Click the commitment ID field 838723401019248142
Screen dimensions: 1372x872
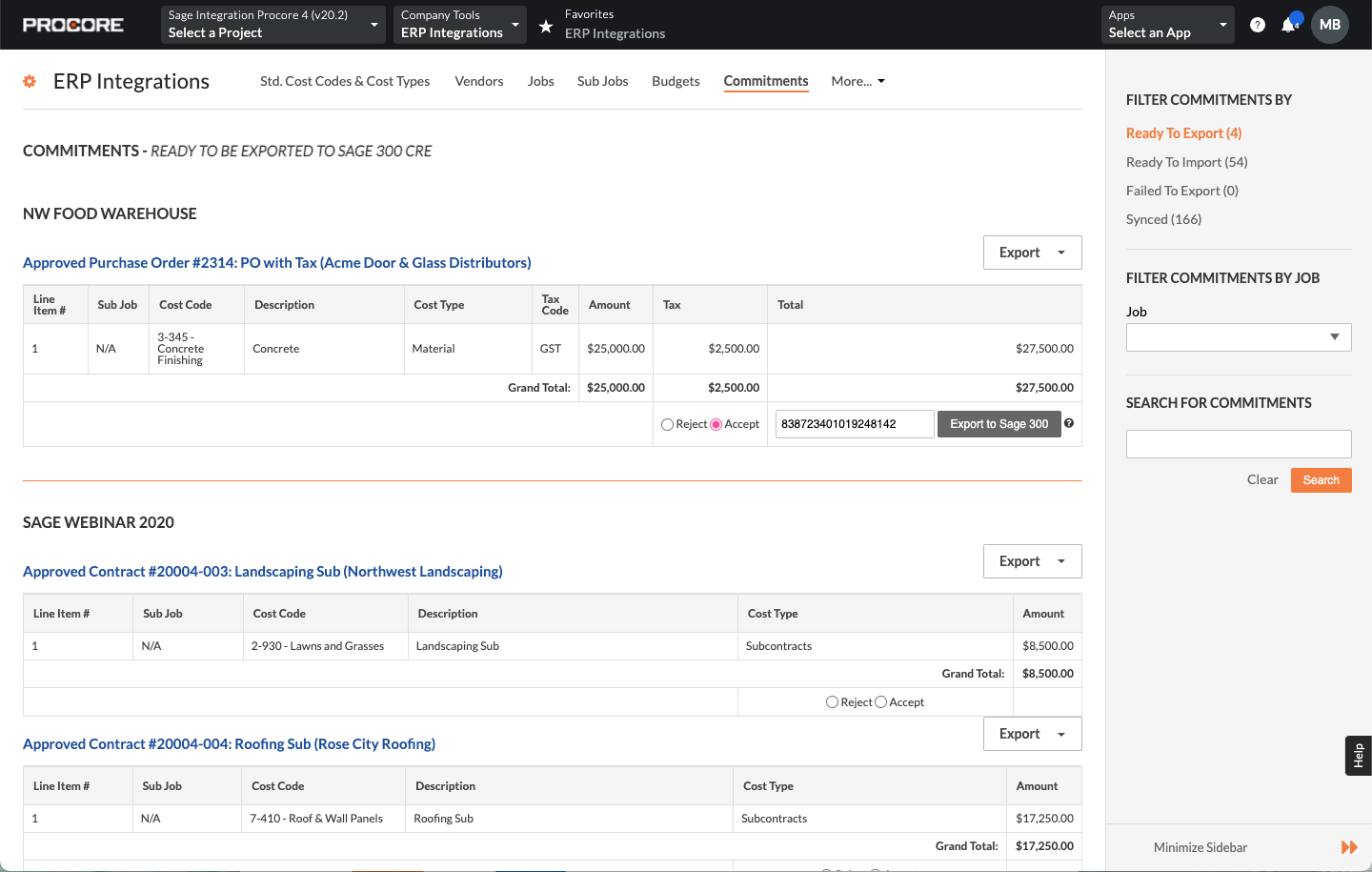pos(855,424)
